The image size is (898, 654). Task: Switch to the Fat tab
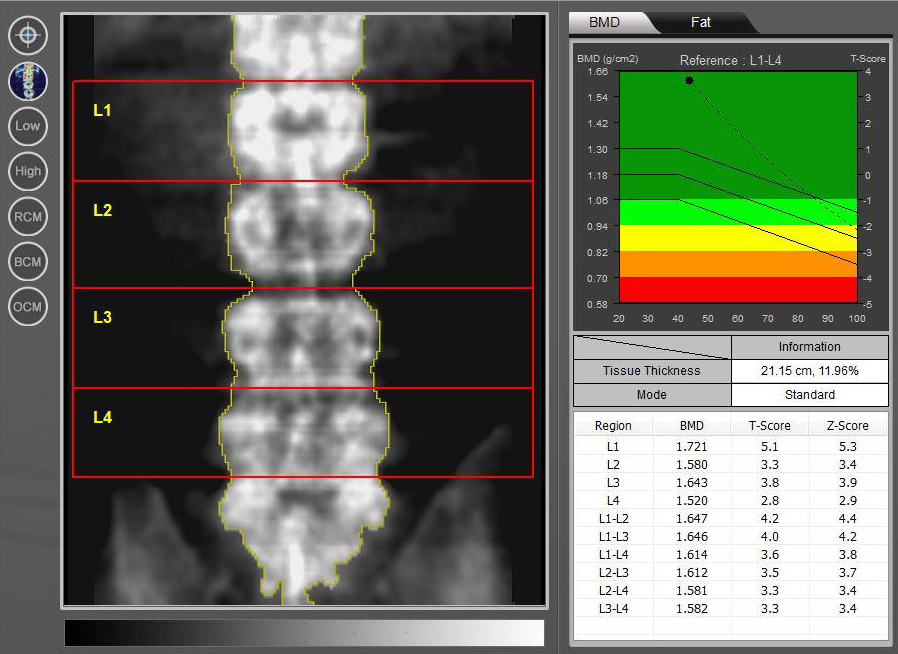tap(700, 22)
